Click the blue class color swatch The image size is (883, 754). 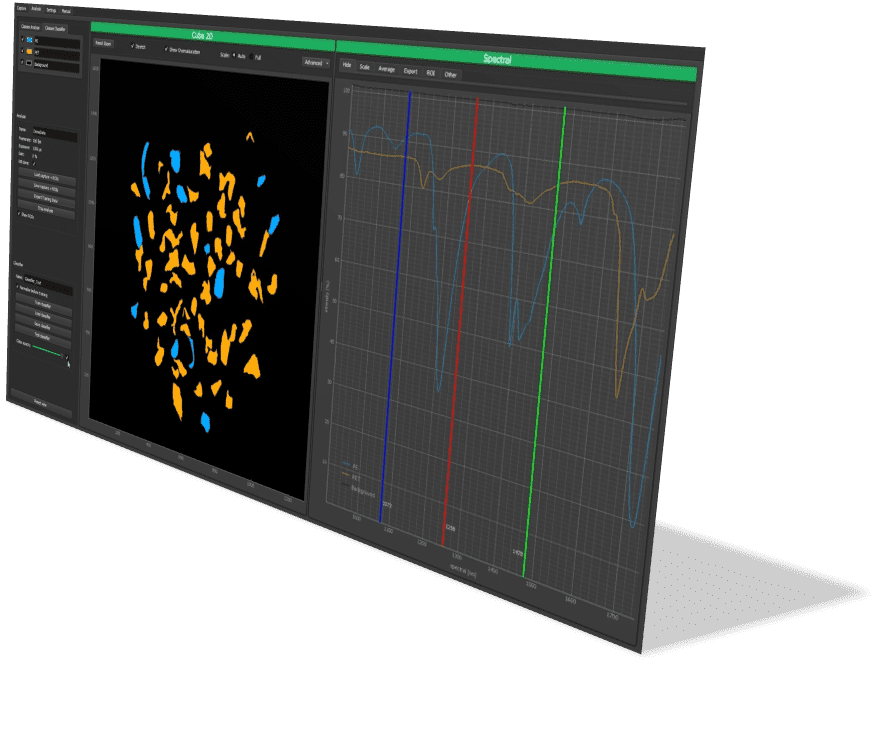(x=29, y=42)
